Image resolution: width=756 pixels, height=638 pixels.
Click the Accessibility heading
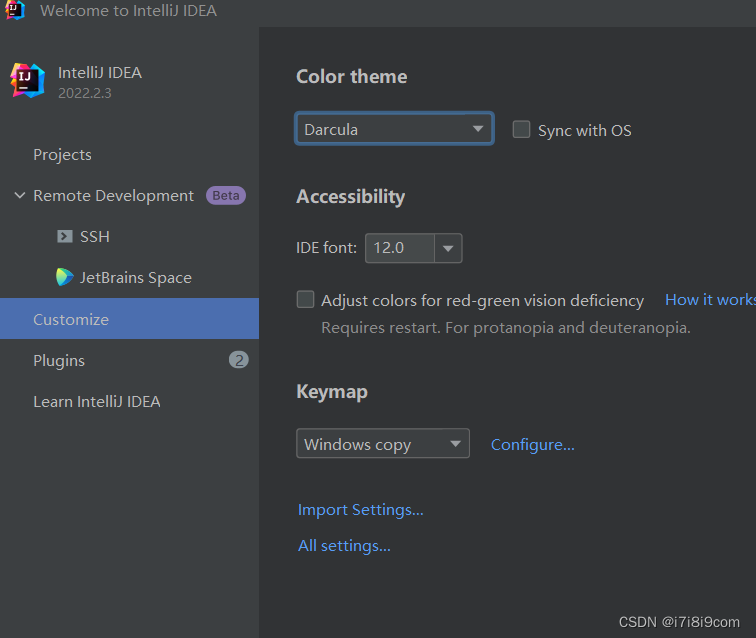point(351,197)
